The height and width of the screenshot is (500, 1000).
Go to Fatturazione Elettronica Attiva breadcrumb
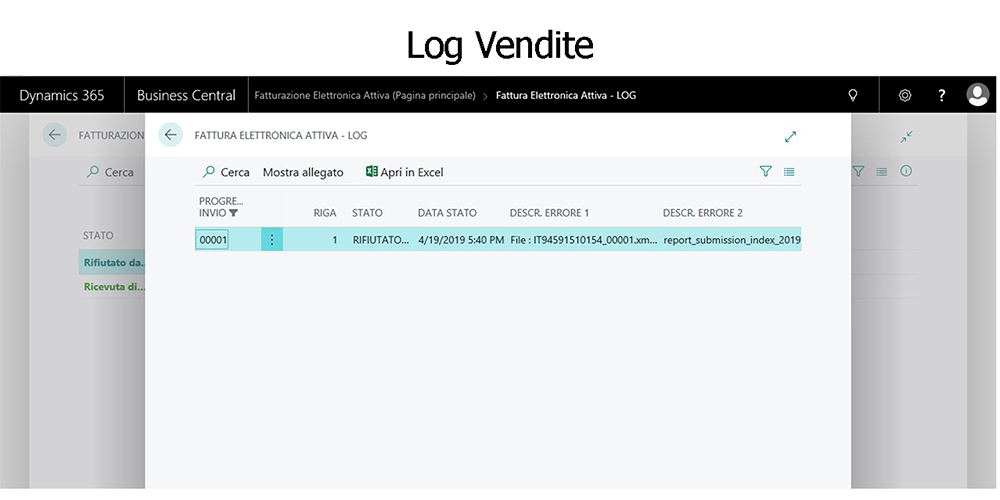pos(365,96)
